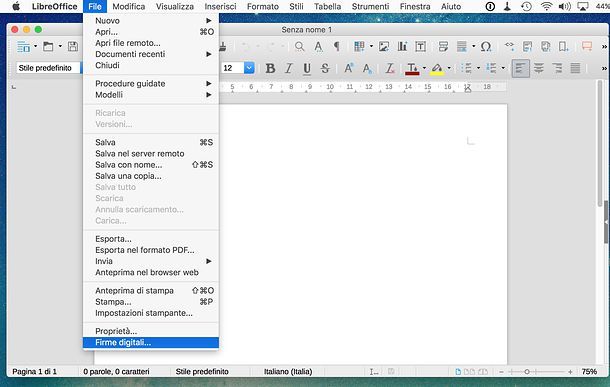This screenshot has width=610, height=387.
Task: Click the paragraph style box Stile predefinito
Action: pyautogui.click(x=49, y=68)
